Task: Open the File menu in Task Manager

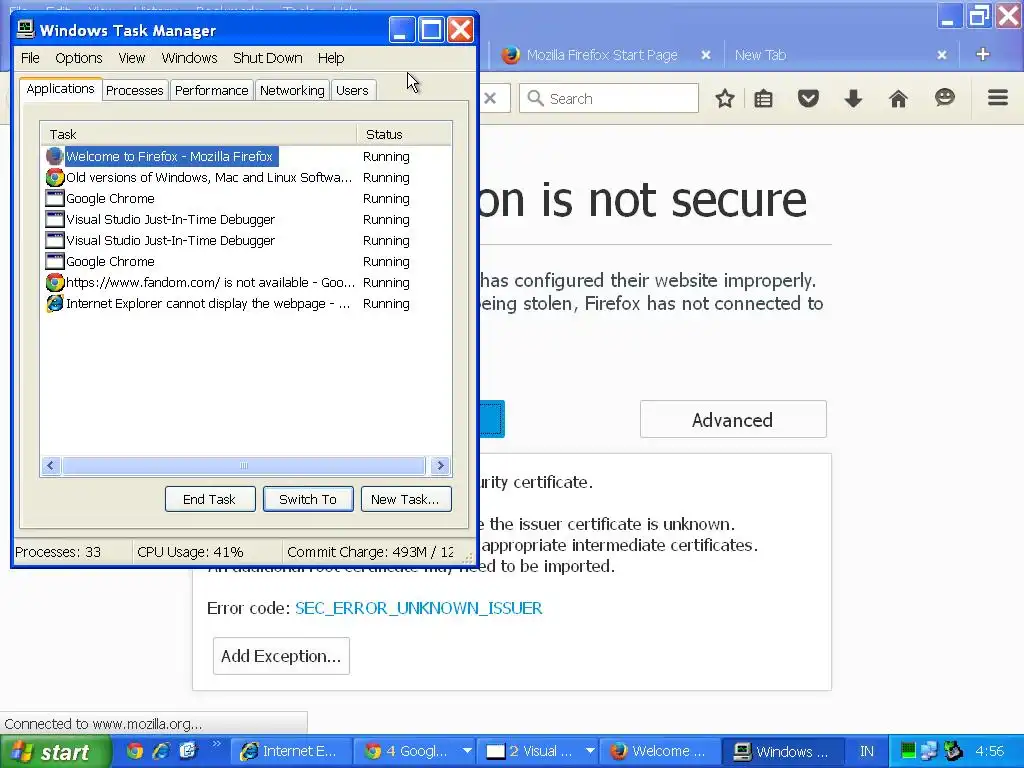Action: [x=30, y=58]
